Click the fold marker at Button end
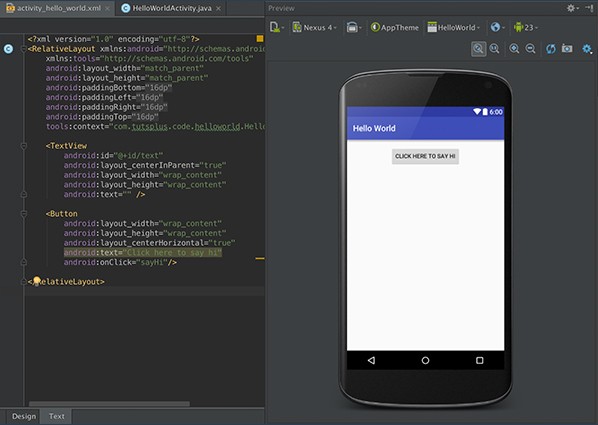The width and height of the screenshot is (598, 425). coord(24,262)
